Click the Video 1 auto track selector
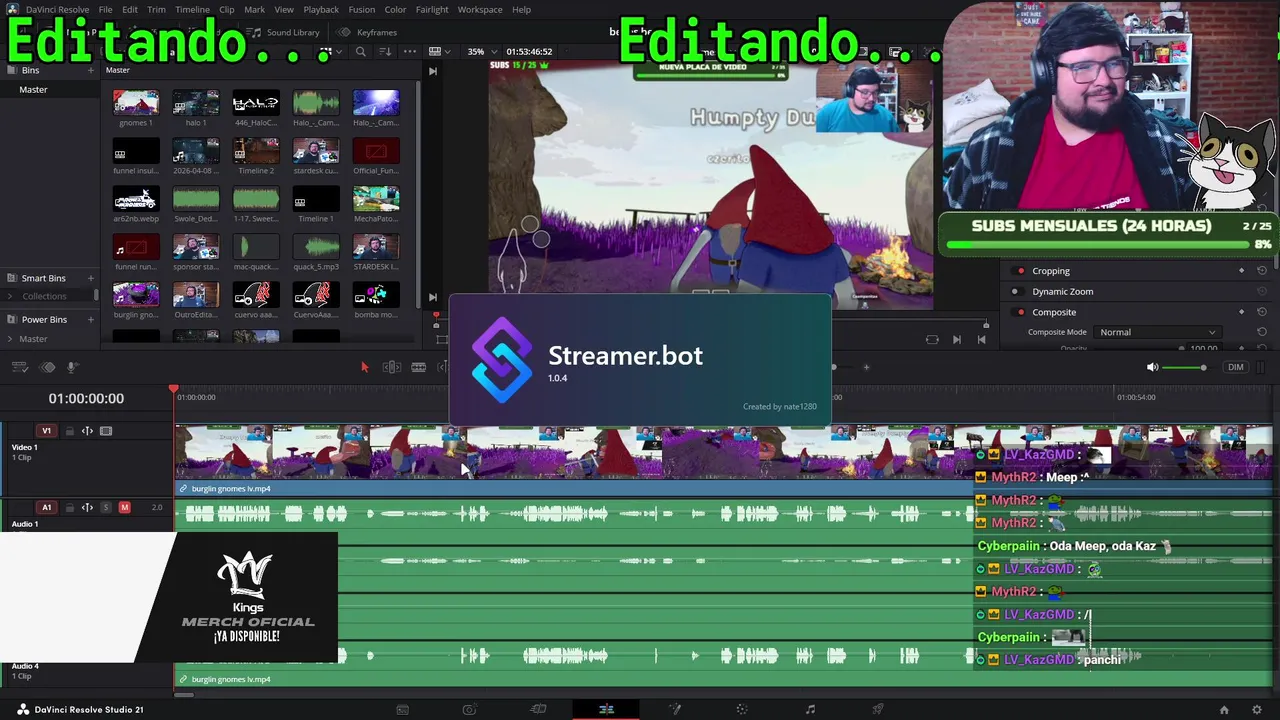Screen dimensions: 1280x720 87,431
